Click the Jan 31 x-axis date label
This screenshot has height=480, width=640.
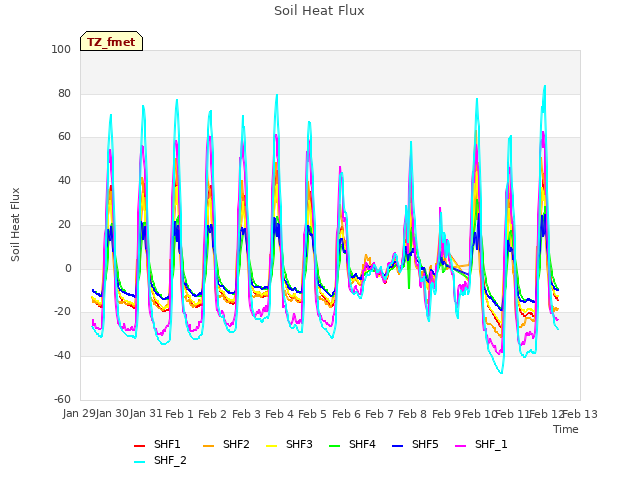[x=146, y=413]
